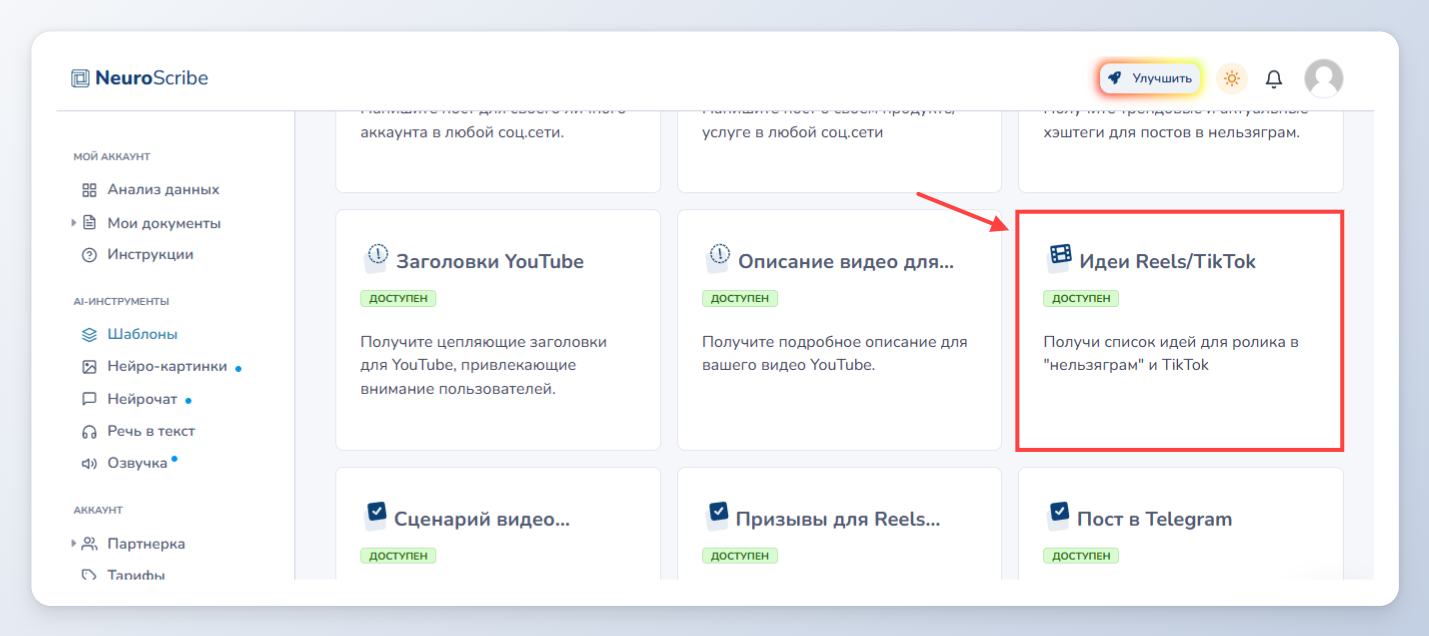Click ДОСТУПЕН badge under Описание видео
Screen dimensions: 1429x636
point(740,298)
